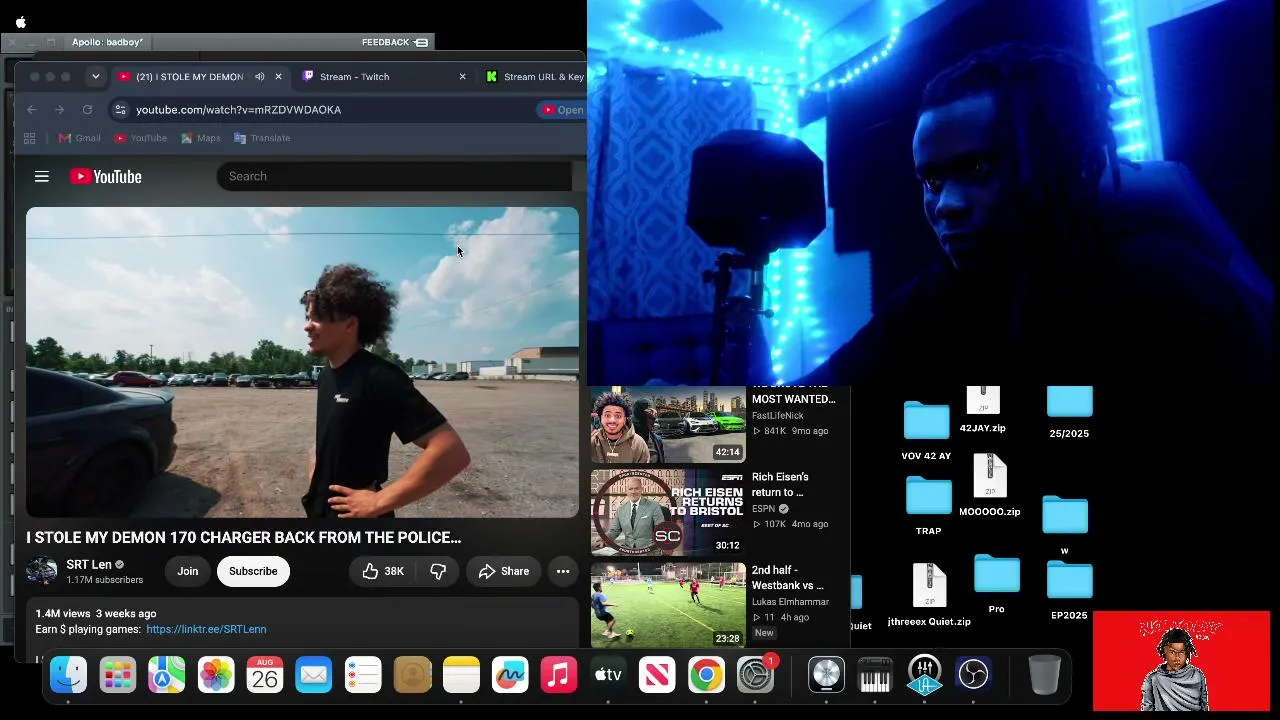Launch Maps from the Dock

click(x=167, y=675)
